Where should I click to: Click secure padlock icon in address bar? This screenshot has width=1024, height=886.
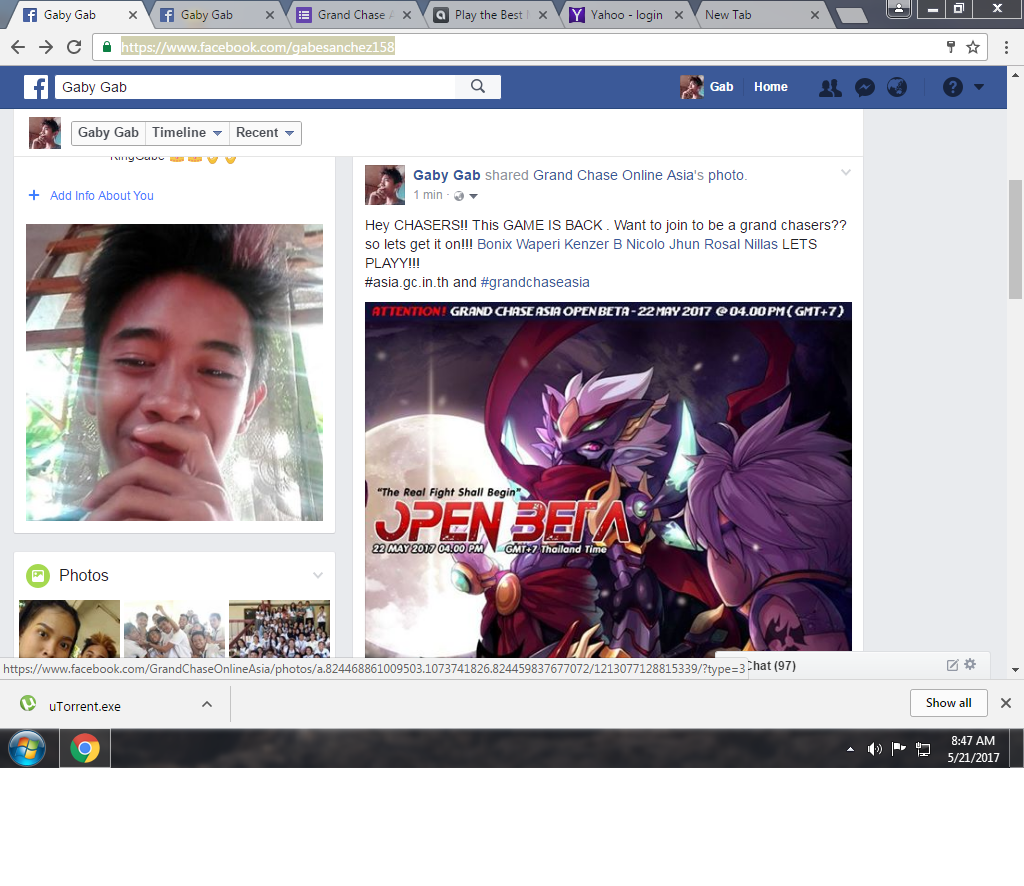107,47
